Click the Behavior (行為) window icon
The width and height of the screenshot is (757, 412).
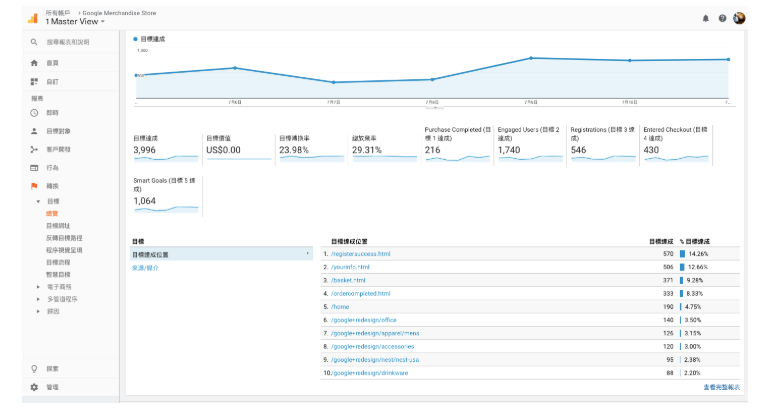(34, 168)
